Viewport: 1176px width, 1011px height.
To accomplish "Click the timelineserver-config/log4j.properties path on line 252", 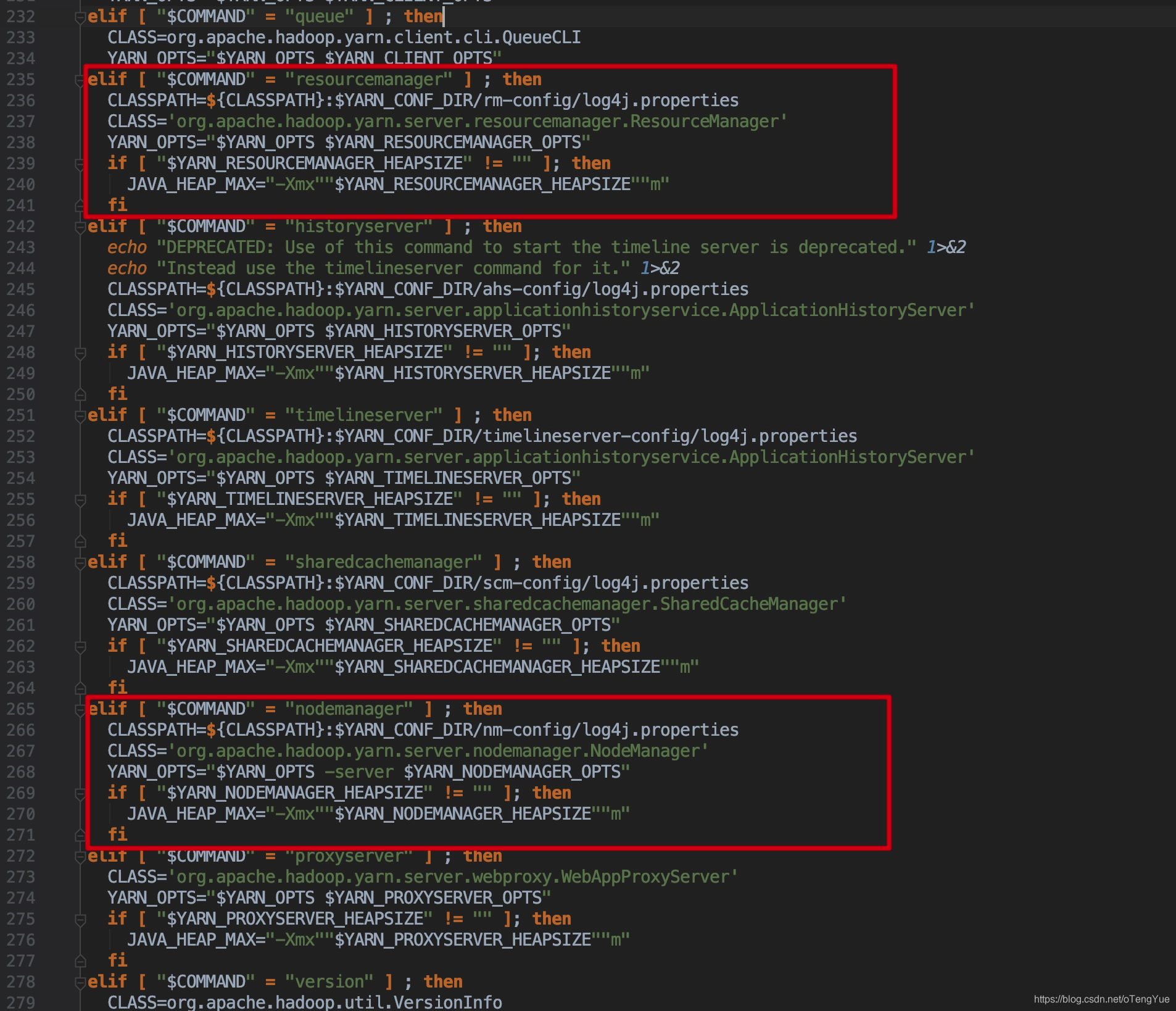I will [x=670, y=436].
